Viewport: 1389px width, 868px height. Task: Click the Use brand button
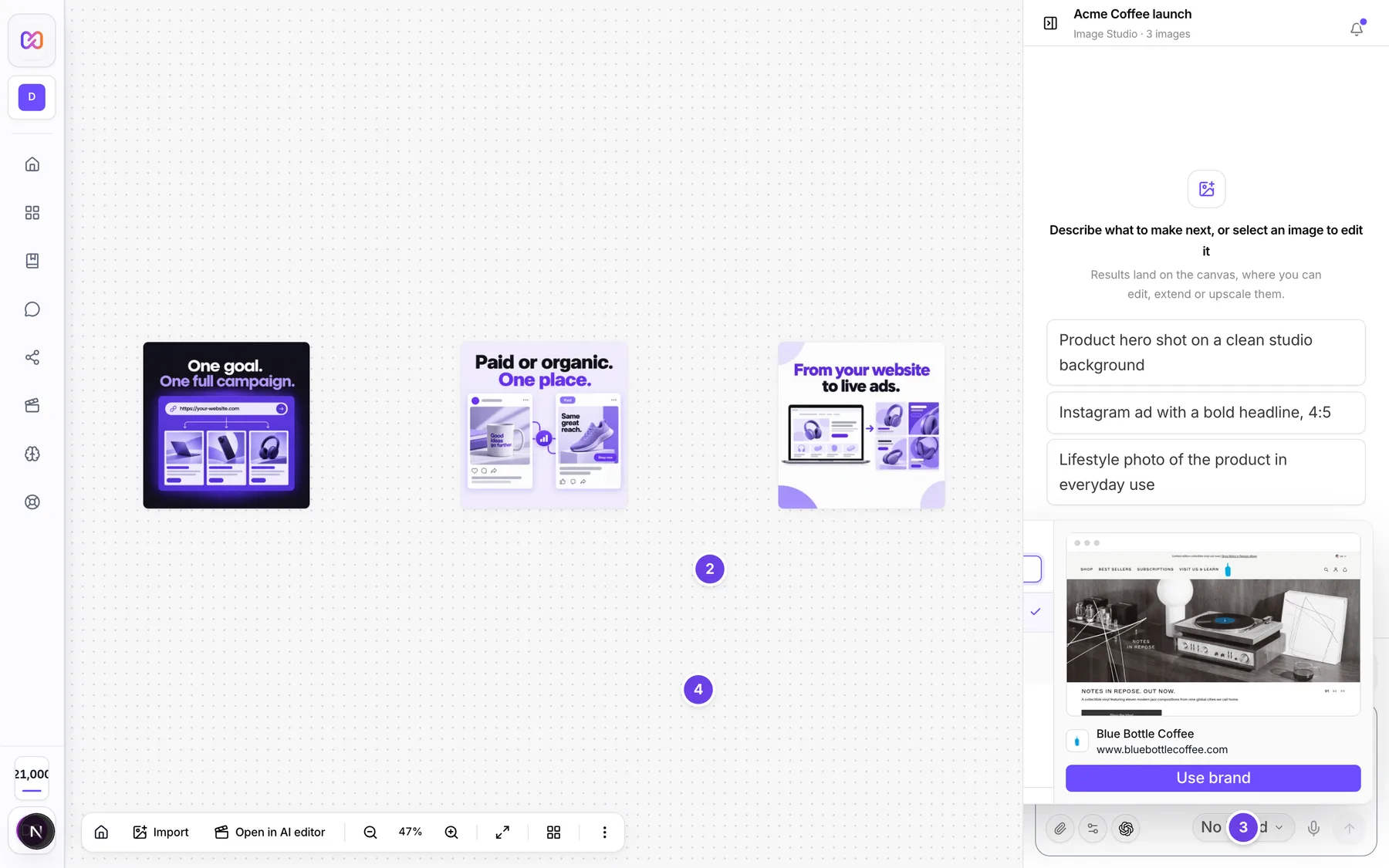tap(1213, 778)
